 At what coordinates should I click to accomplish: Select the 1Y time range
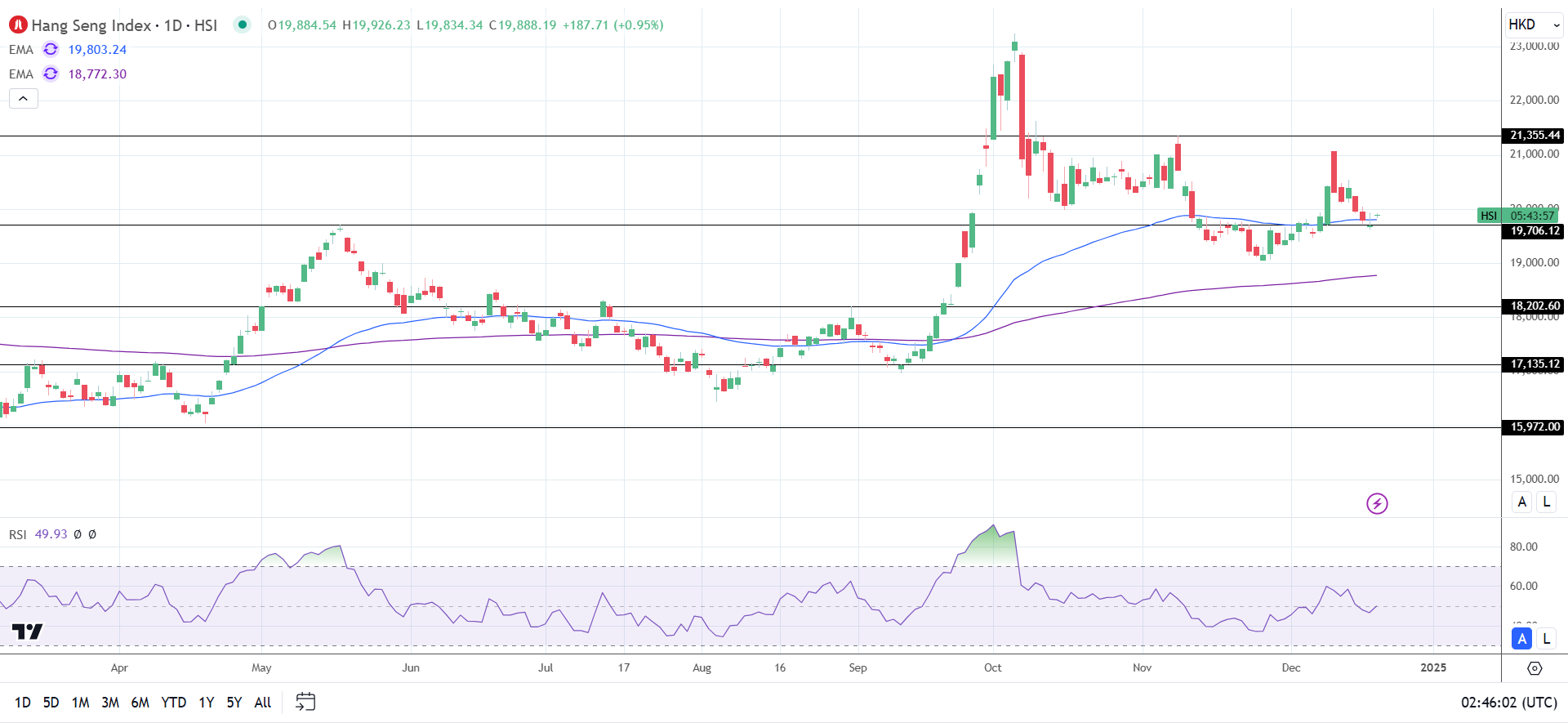click(x=206, y=703)
